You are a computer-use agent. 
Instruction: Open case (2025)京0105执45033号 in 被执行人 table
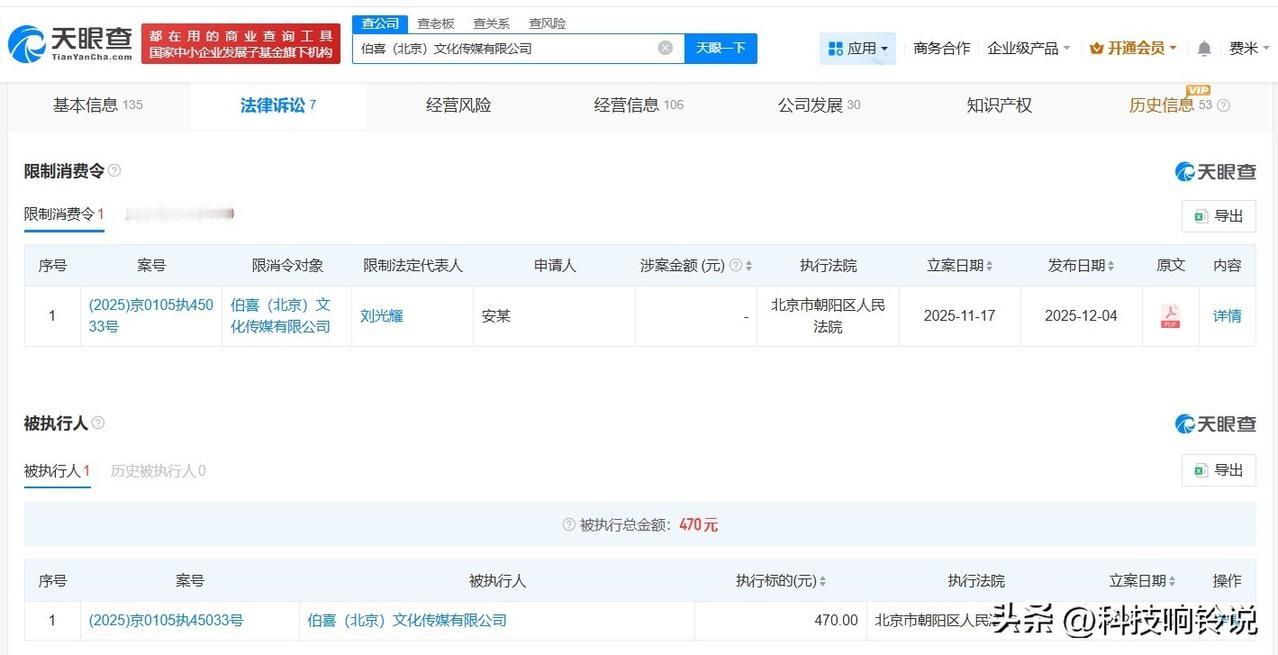[166, 620]
